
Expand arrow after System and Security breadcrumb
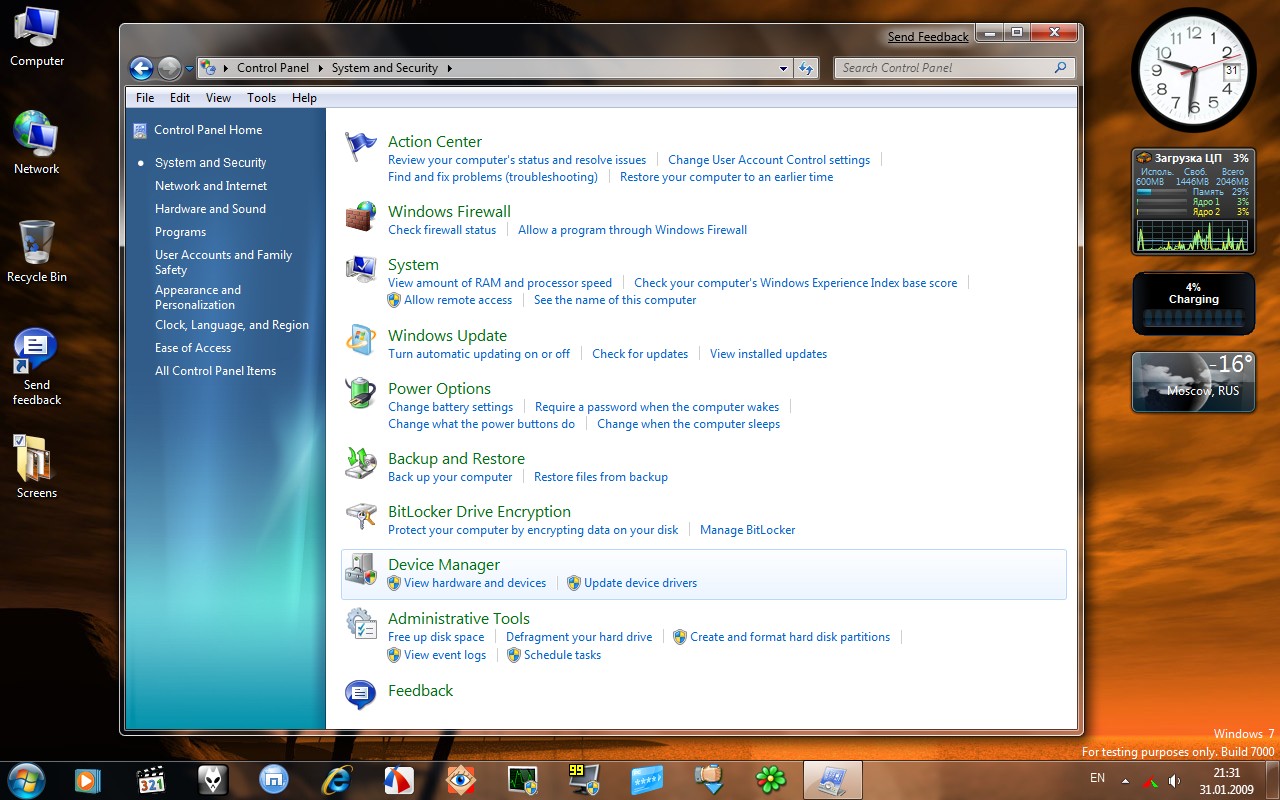coord(450,68)
